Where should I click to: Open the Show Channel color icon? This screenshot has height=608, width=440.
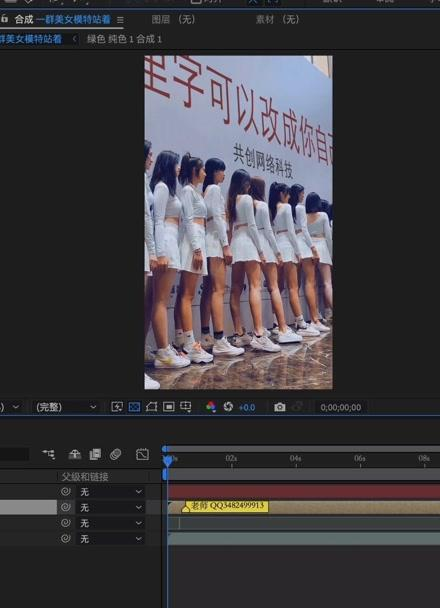(x=211, y=407)
